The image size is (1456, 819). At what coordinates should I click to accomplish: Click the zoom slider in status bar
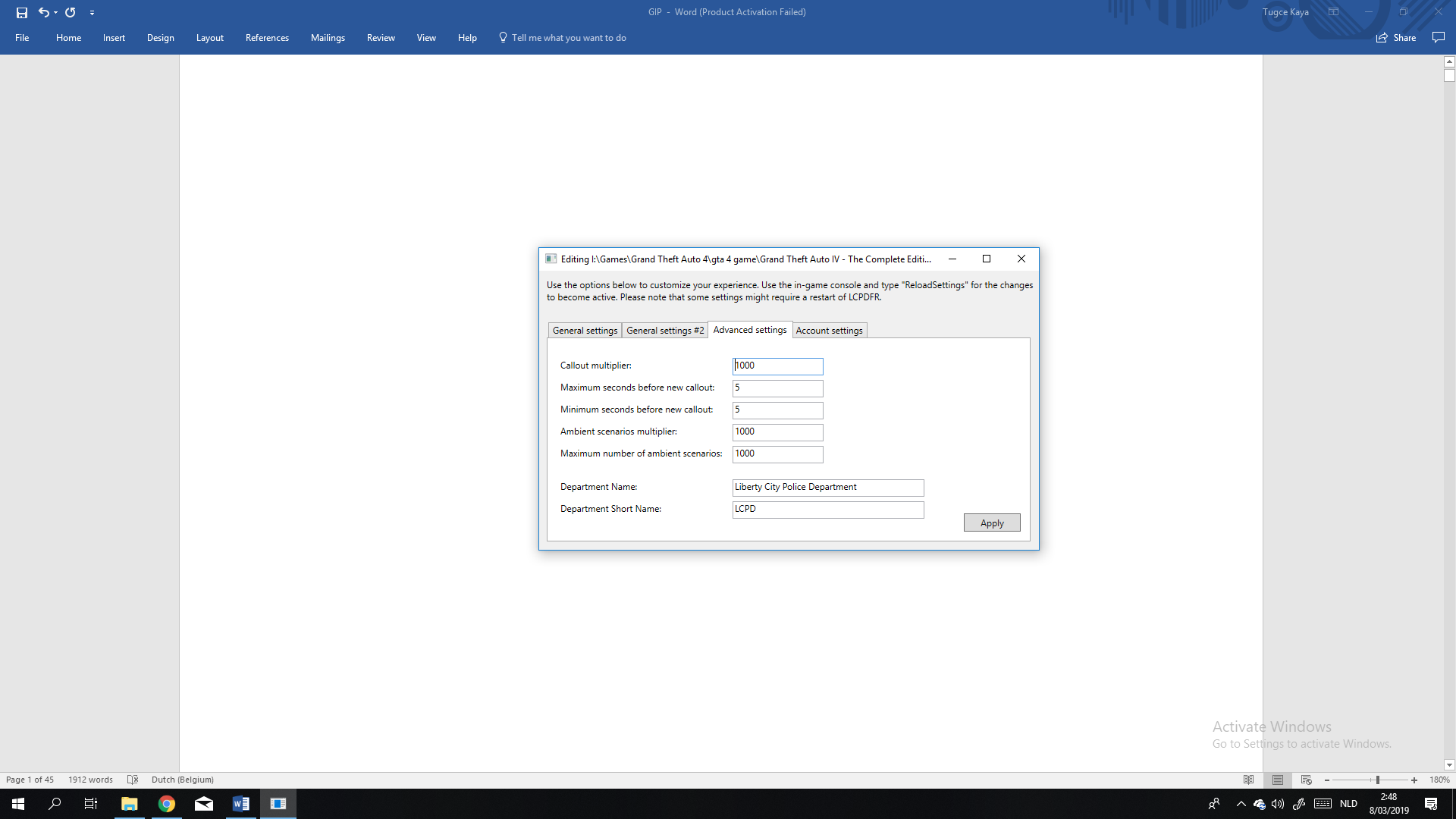point(1377,780)
